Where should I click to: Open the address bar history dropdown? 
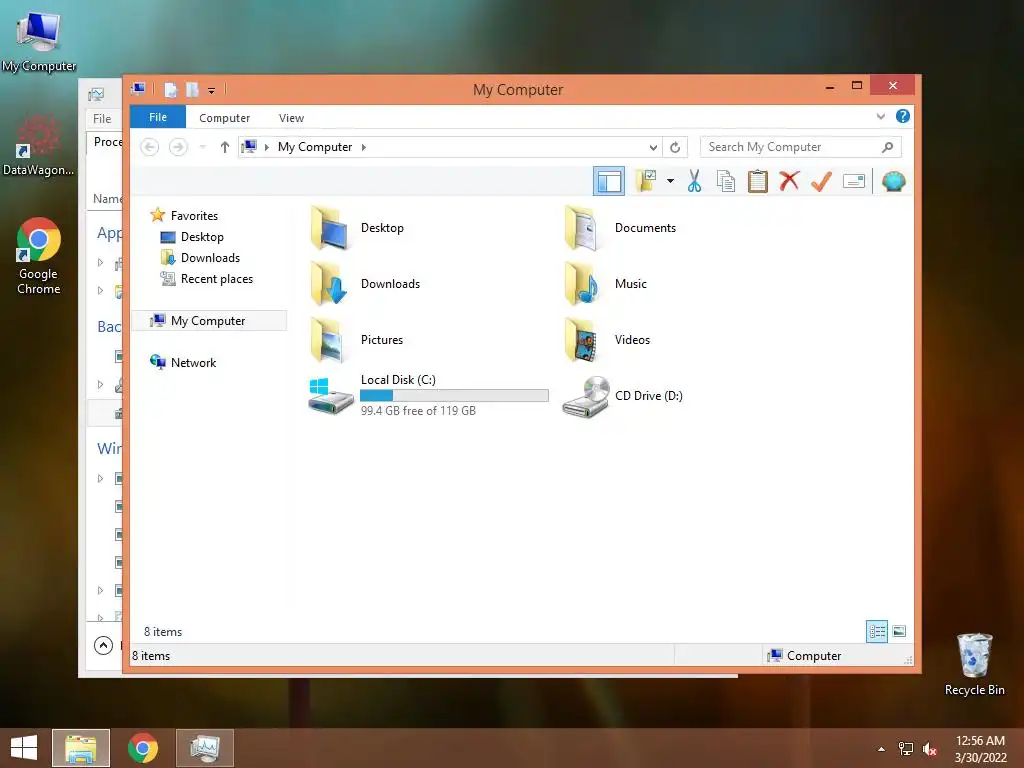(x=653, y=147)
